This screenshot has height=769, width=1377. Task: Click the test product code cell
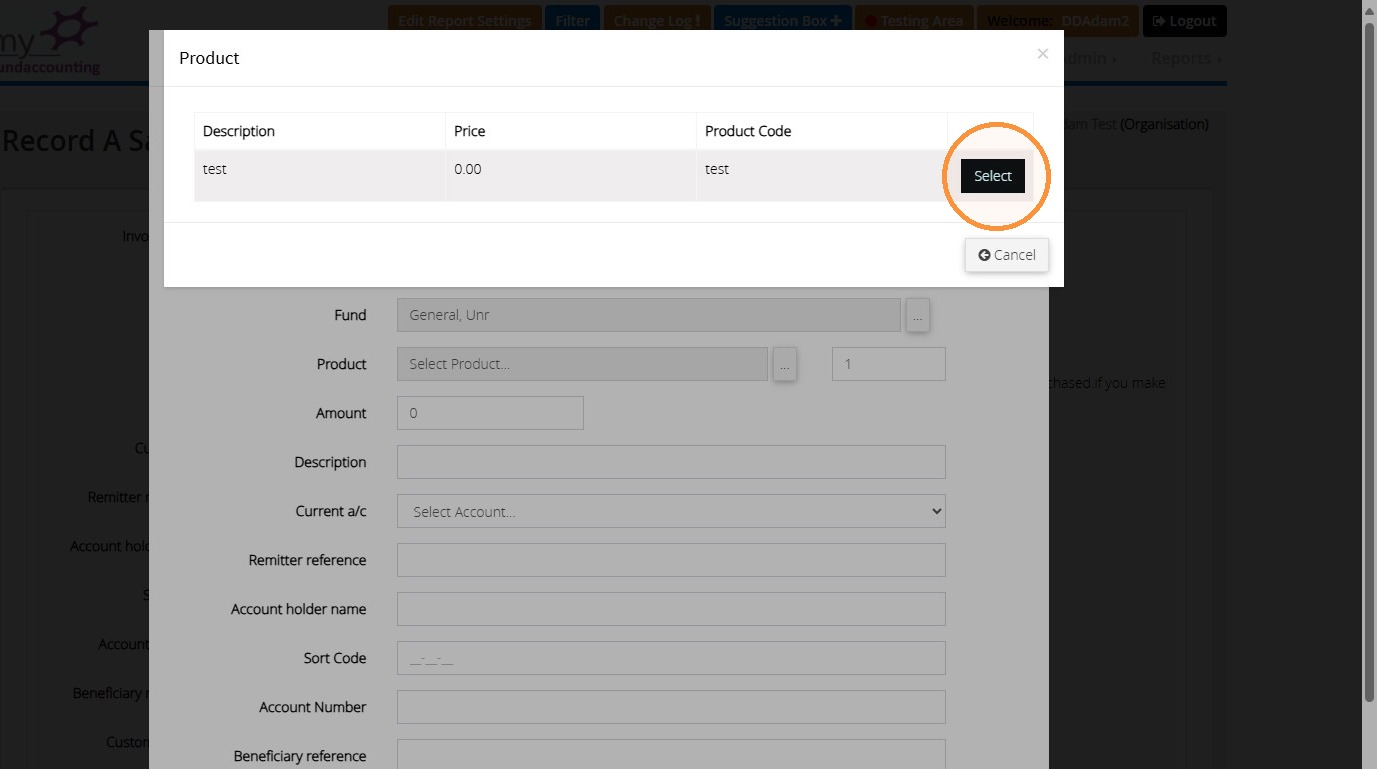pos(822,176)
